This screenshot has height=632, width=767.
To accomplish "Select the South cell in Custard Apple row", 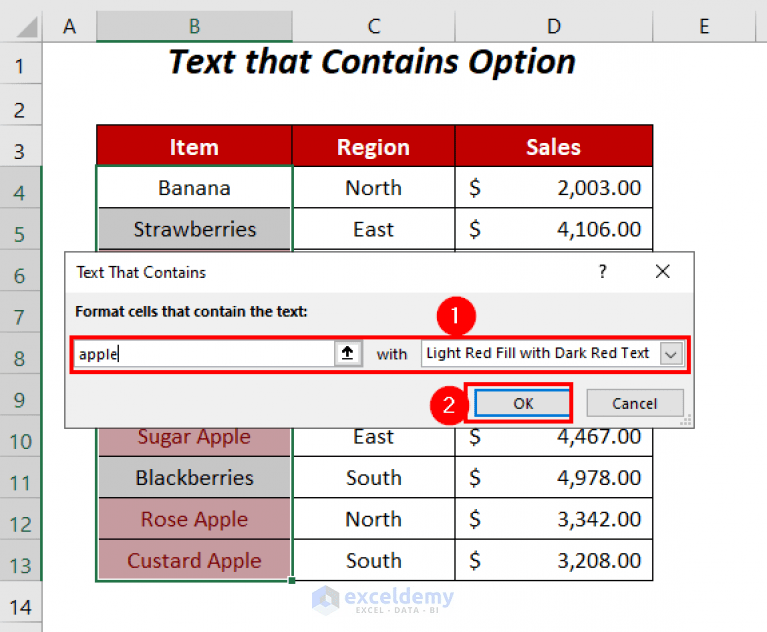I will (374, 561).
